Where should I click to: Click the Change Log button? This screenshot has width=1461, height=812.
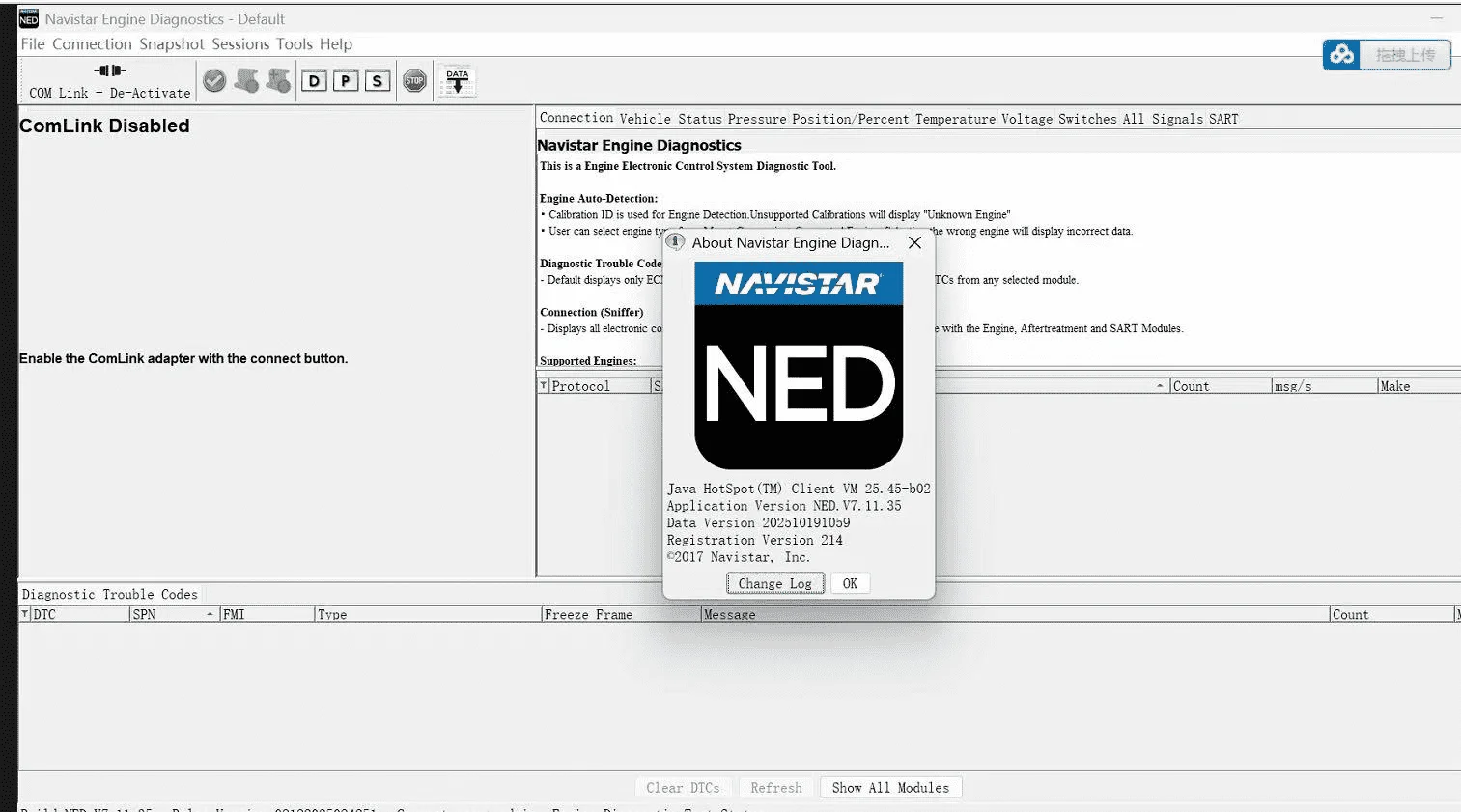pos(774,583)
